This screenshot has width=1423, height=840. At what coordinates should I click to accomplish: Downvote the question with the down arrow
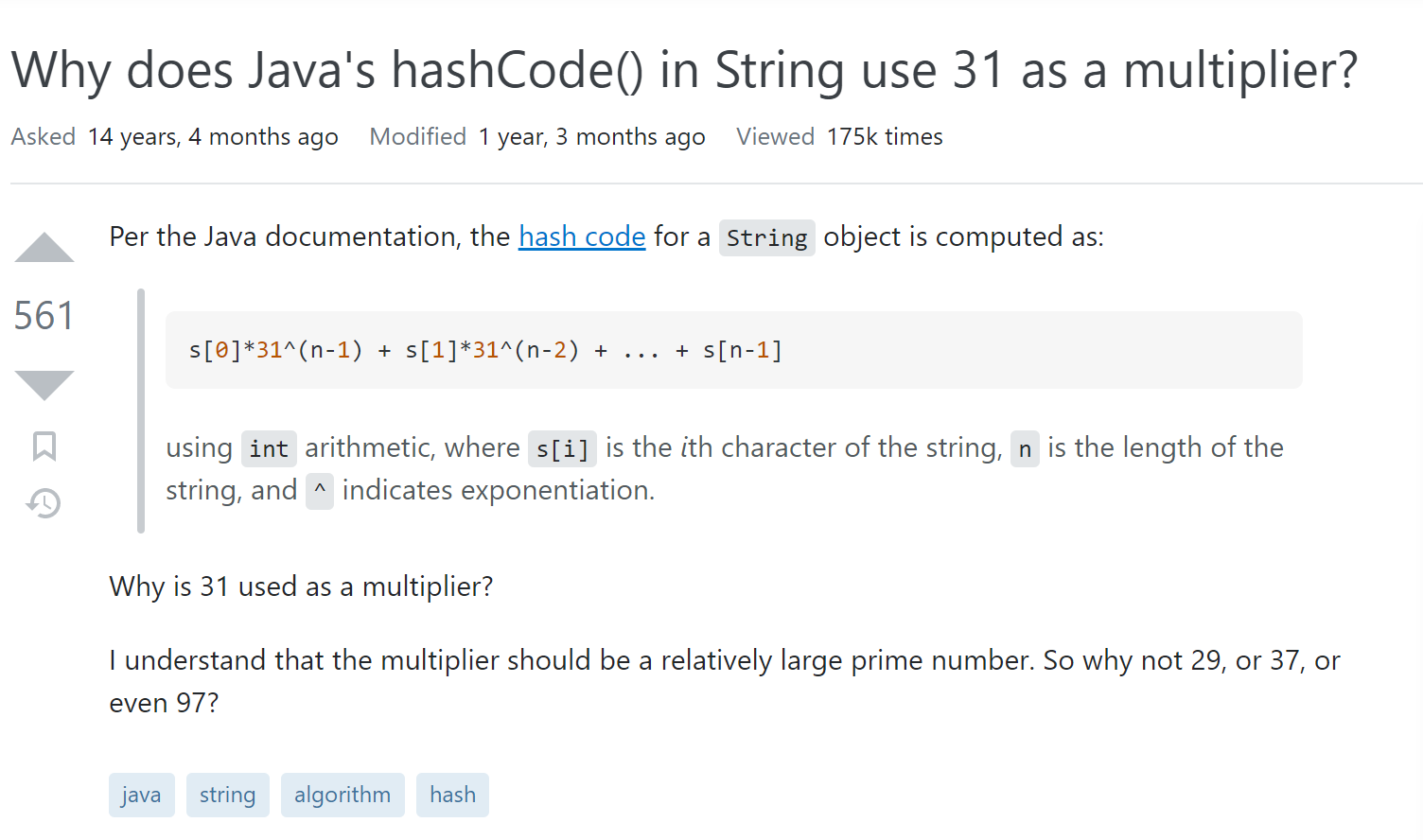point(44,384)
